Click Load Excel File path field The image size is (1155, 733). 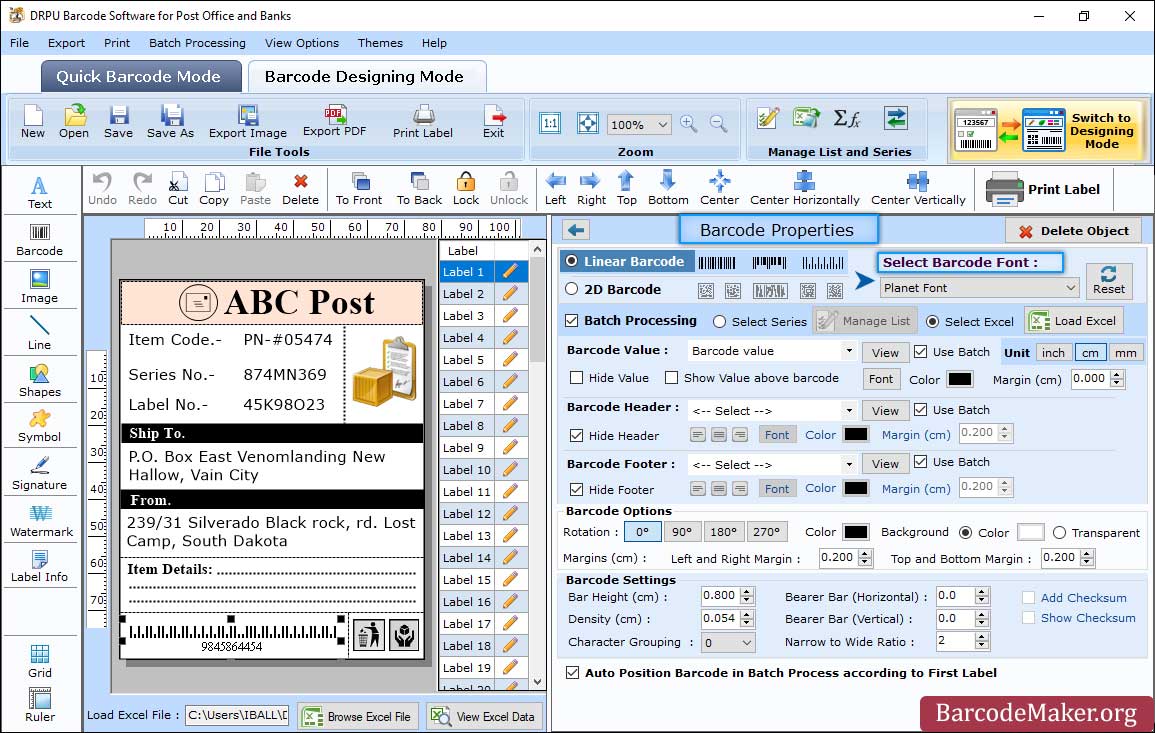(x=236, y=715)
